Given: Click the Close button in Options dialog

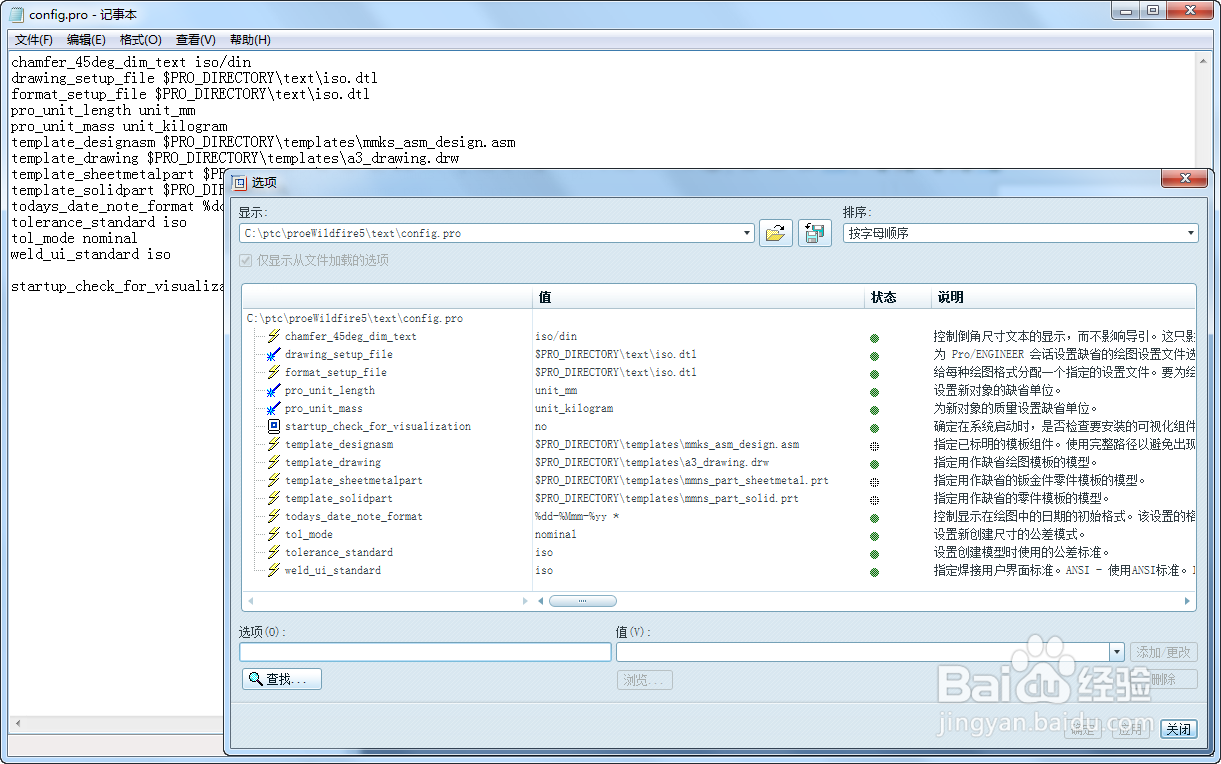Looking at the screenshot, I should 1178,729.
